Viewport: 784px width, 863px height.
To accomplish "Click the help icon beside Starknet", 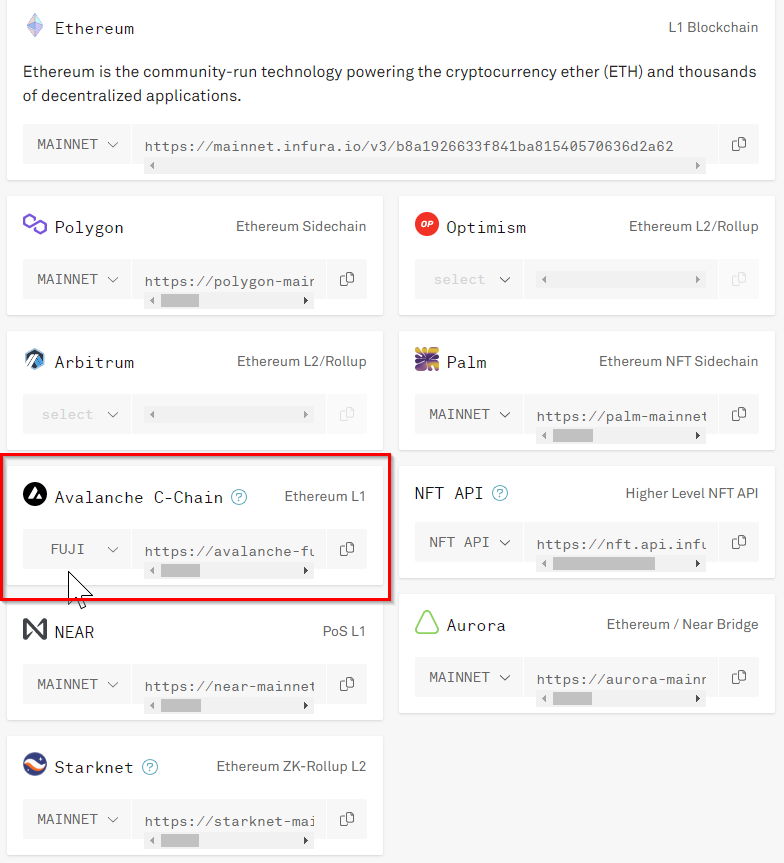I will tap(150, 767).
